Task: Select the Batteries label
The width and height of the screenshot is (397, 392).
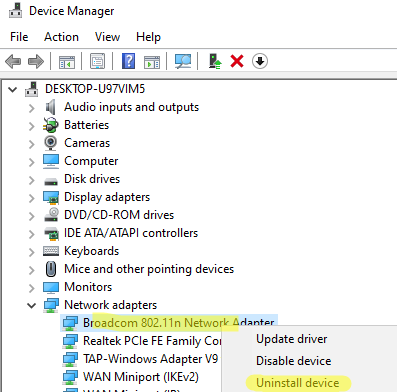Action: click(87, 125)
